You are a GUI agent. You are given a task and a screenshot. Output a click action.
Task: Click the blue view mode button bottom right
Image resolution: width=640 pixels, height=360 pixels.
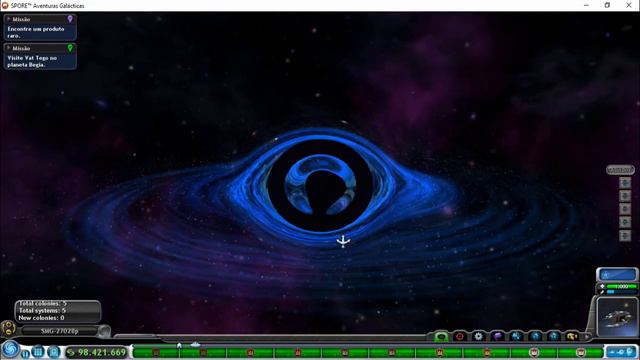click(621, 351)
